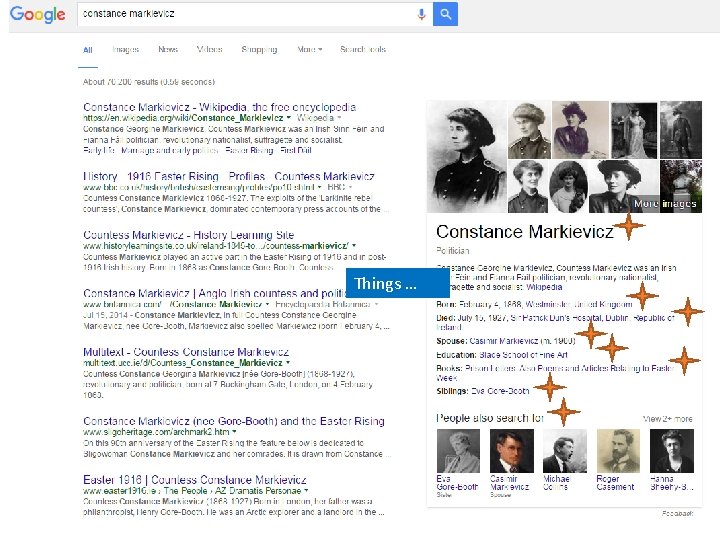Screen dimensions: 720x540
Task: Expand the arrow beside easter1916.ie breadcrumb
Action: (x=306, y=491)
